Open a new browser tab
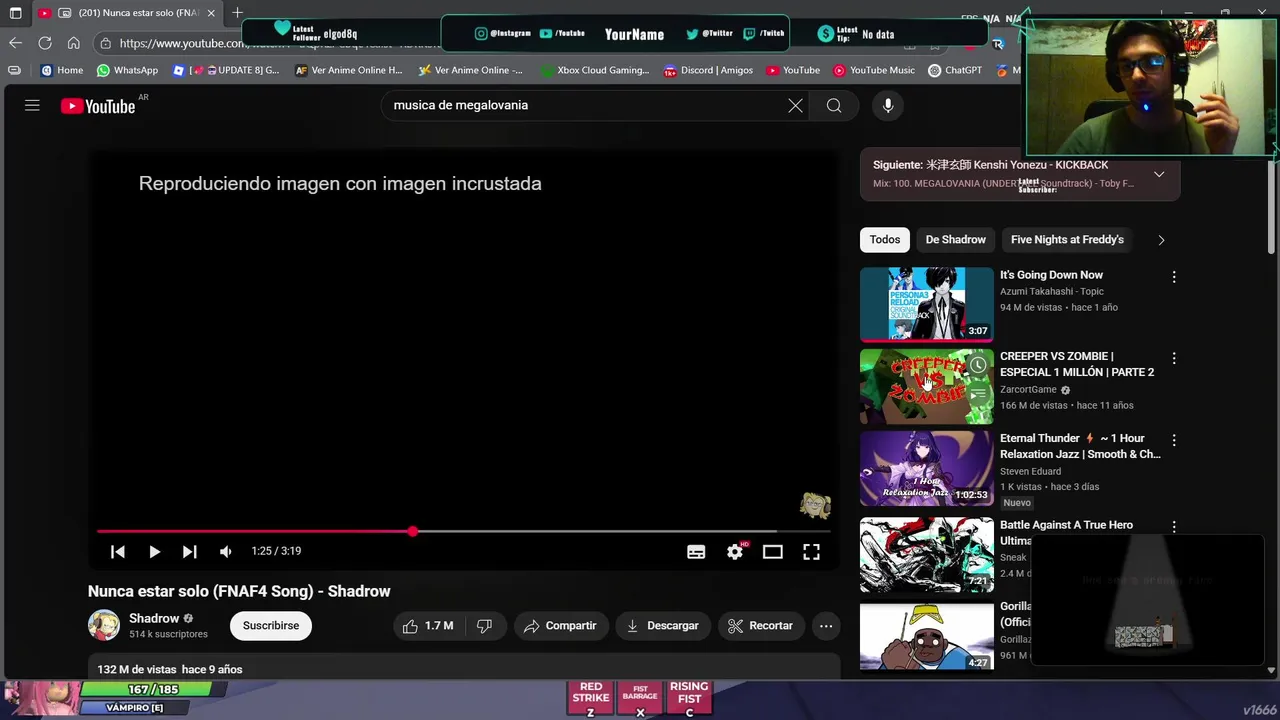The image size is (1280, 720). 237,13
